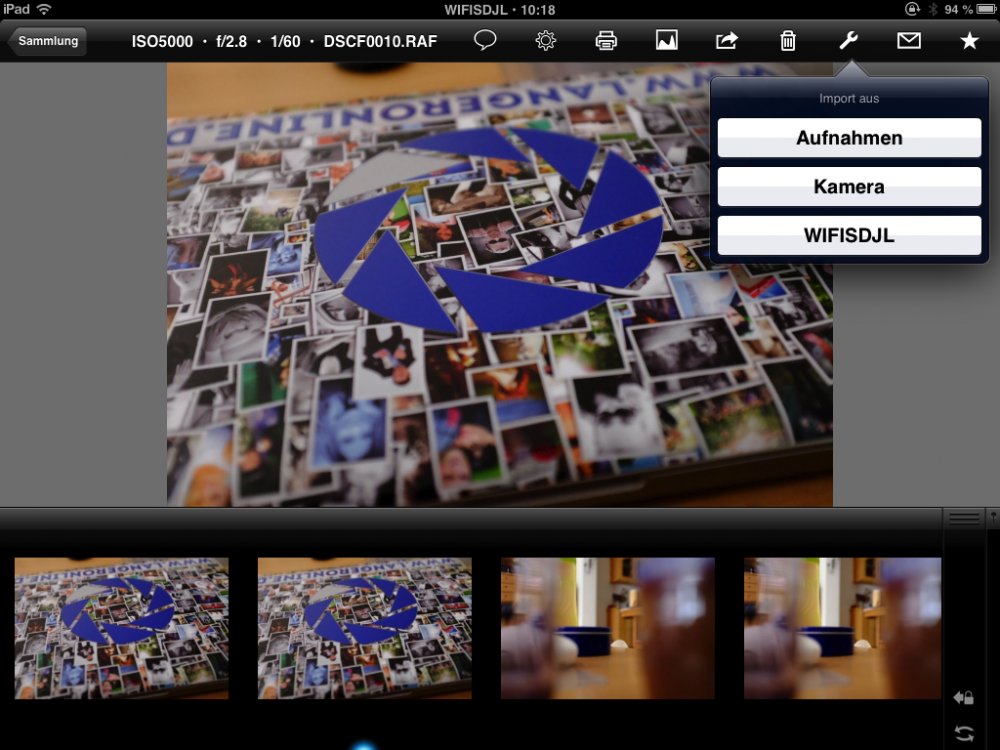Tap the share arrow icon
Screen dimensions: 1000x750
click(727, 41)
